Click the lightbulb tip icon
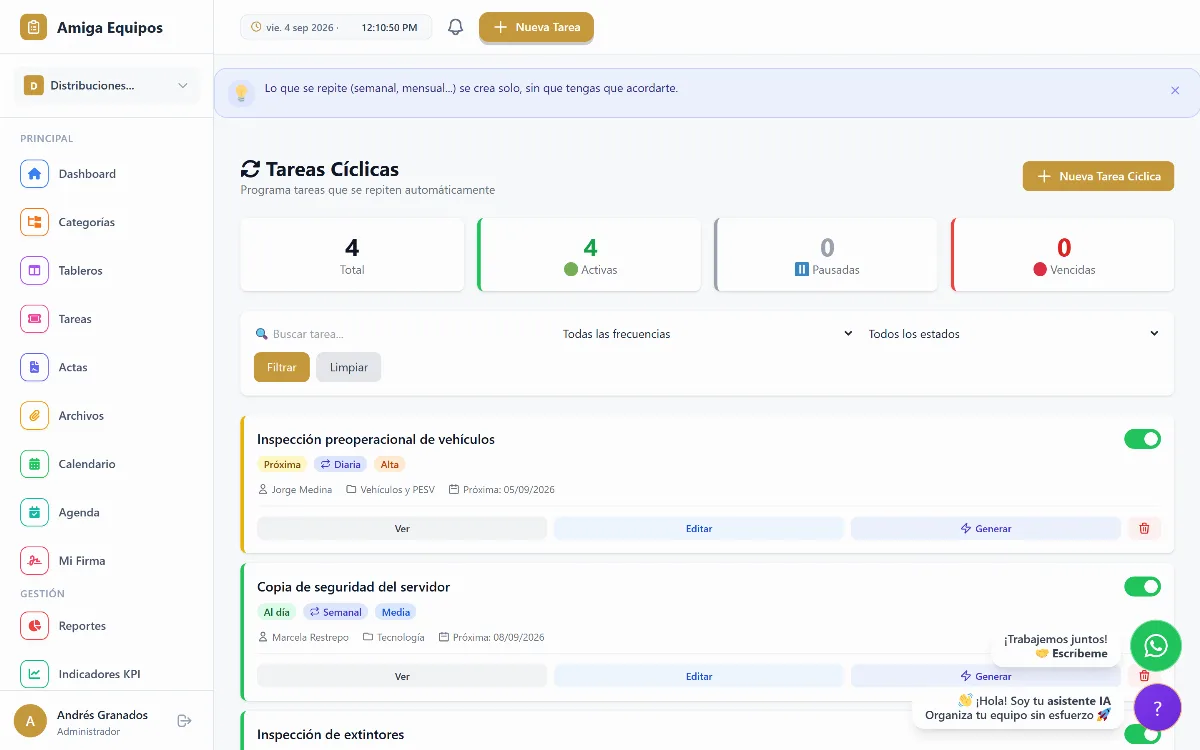 coord(241,93)
